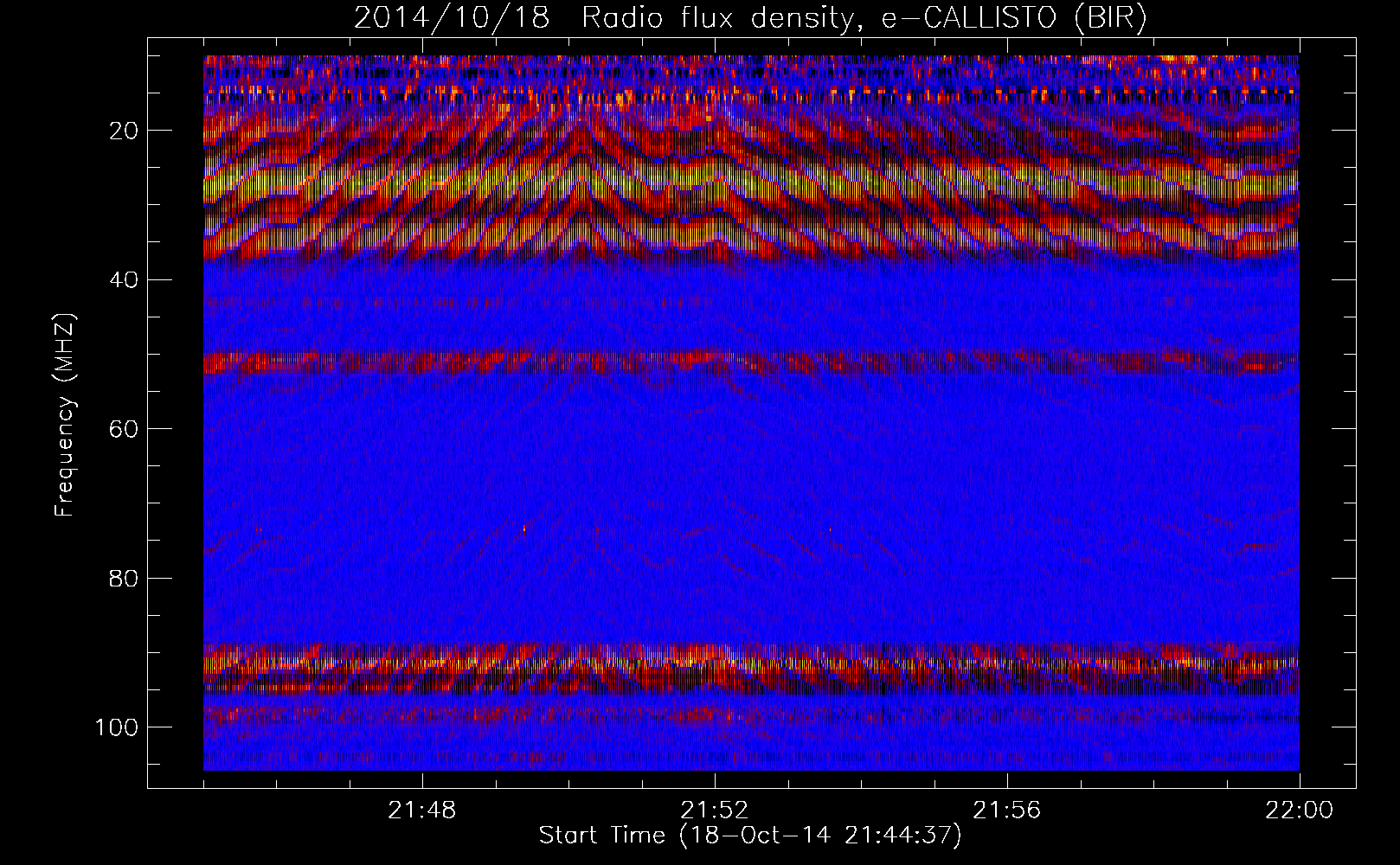Click the 21:52 time tick label
Image resolution: width=1400 pixels, height=865 pixels.
715,811
